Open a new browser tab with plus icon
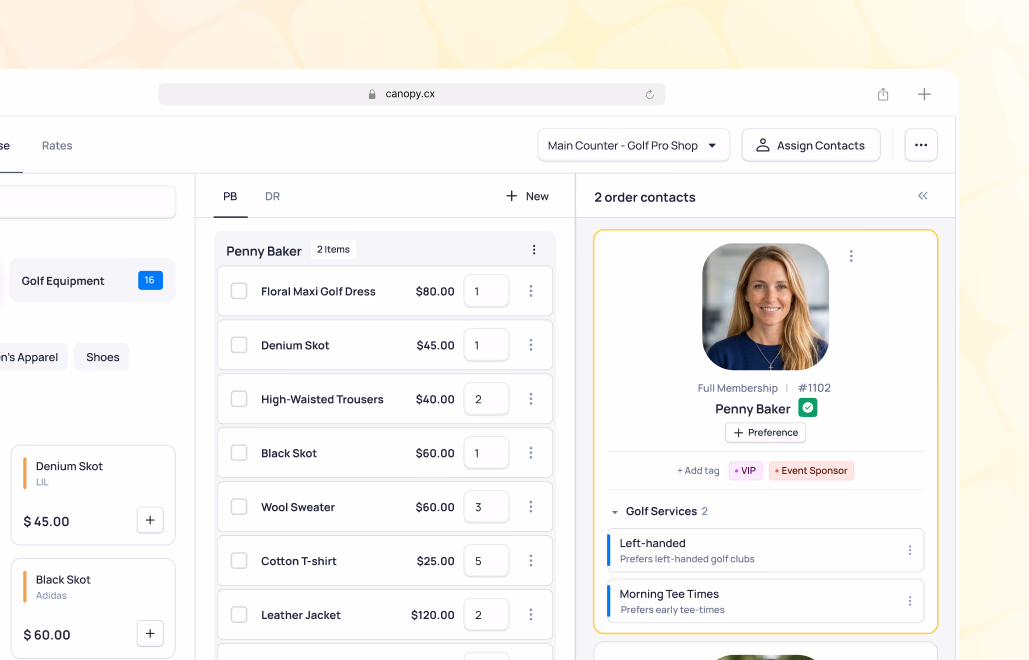Viewport: 1029px width, 660px height. 924,94
